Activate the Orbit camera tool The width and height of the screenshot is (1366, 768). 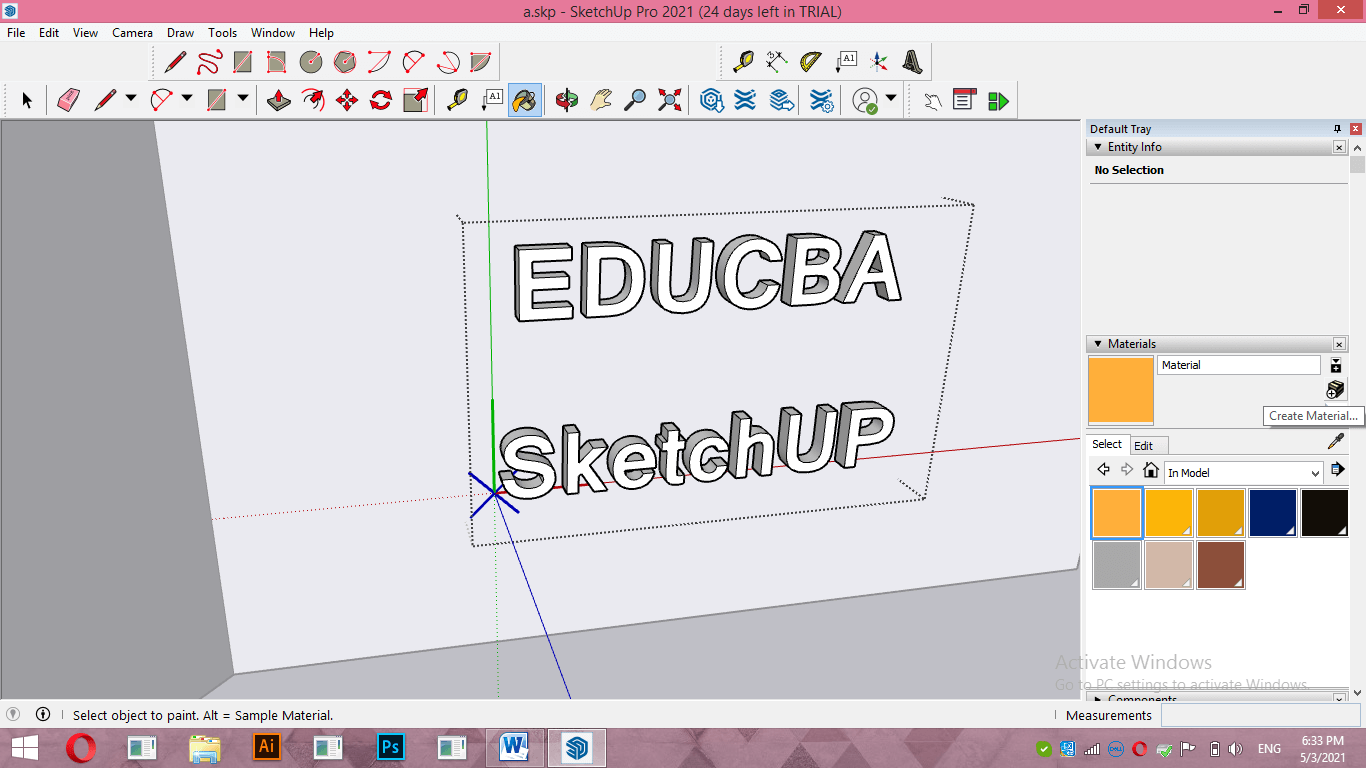pos(567,100)
